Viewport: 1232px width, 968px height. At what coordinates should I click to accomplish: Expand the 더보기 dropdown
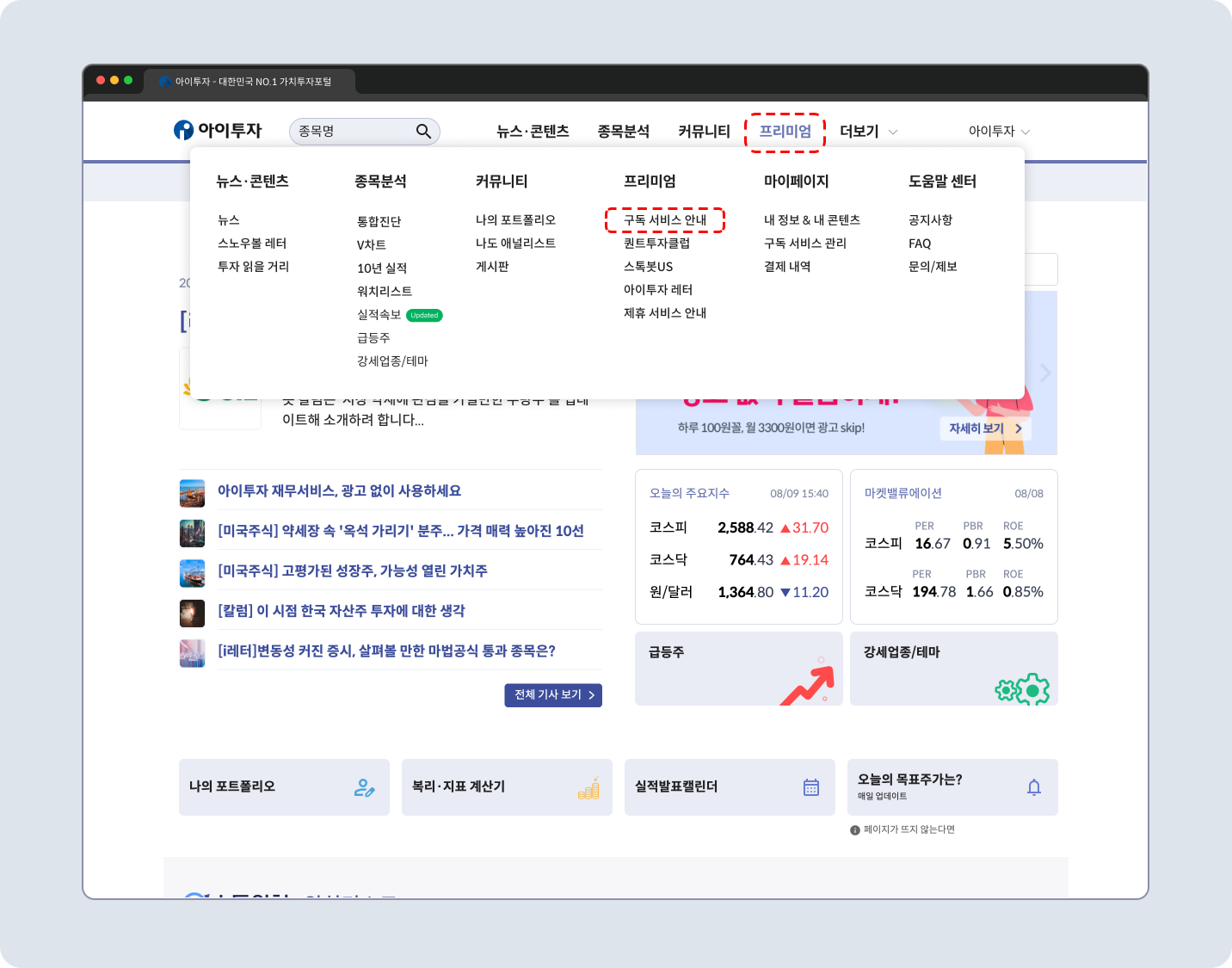(868, 131)
